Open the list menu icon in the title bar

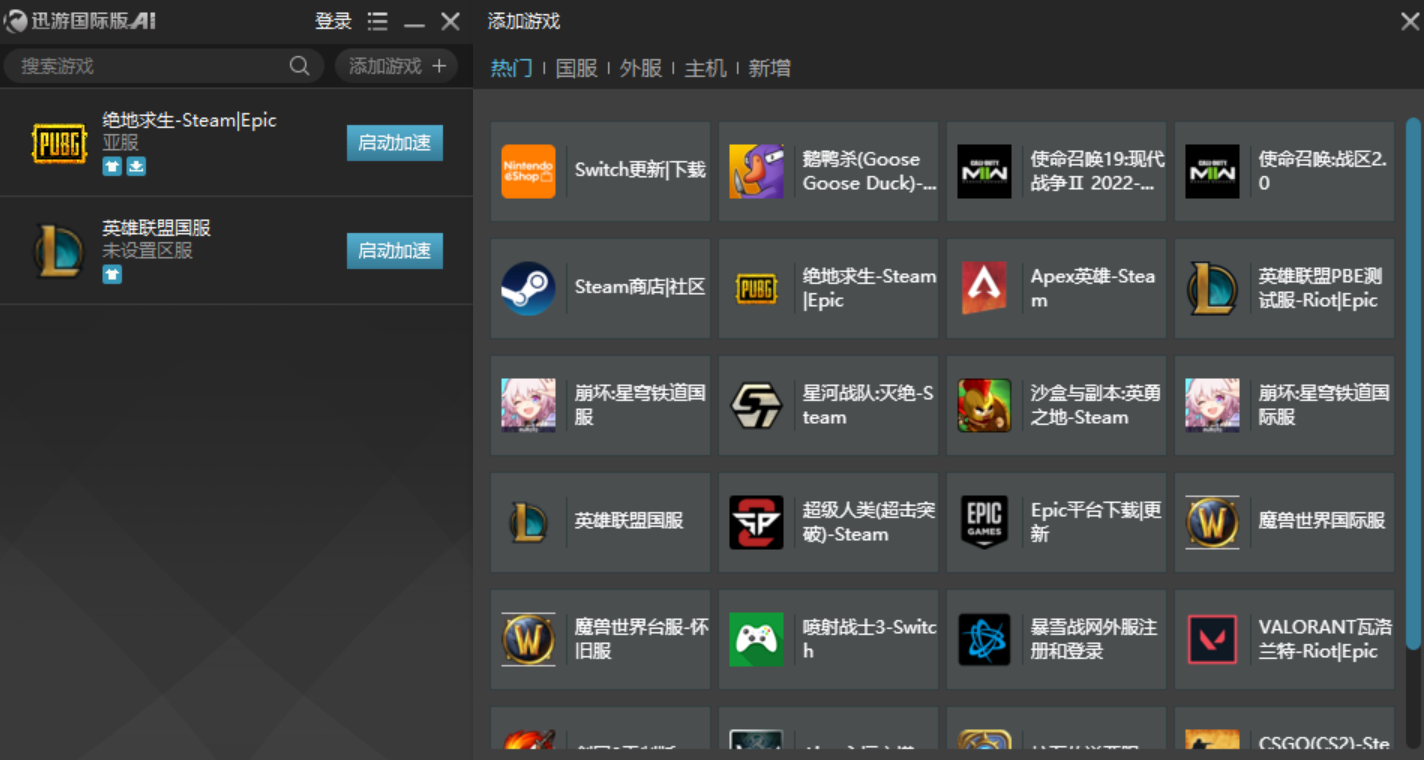pyautogui.click(x=377, y=21)
